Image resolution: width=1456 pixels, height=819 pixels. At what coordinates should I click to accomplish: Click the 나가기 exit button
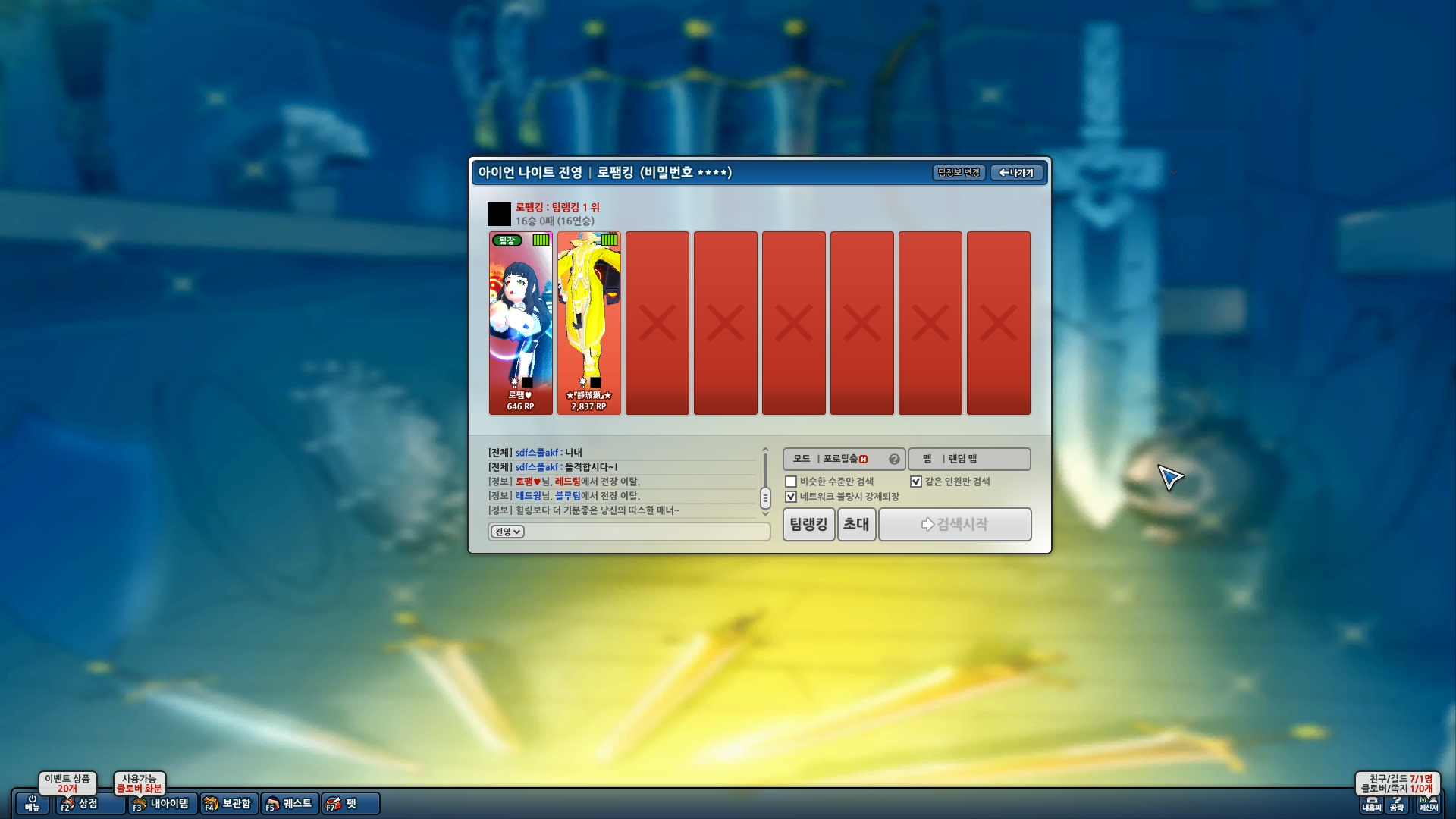pos(1017,173)
